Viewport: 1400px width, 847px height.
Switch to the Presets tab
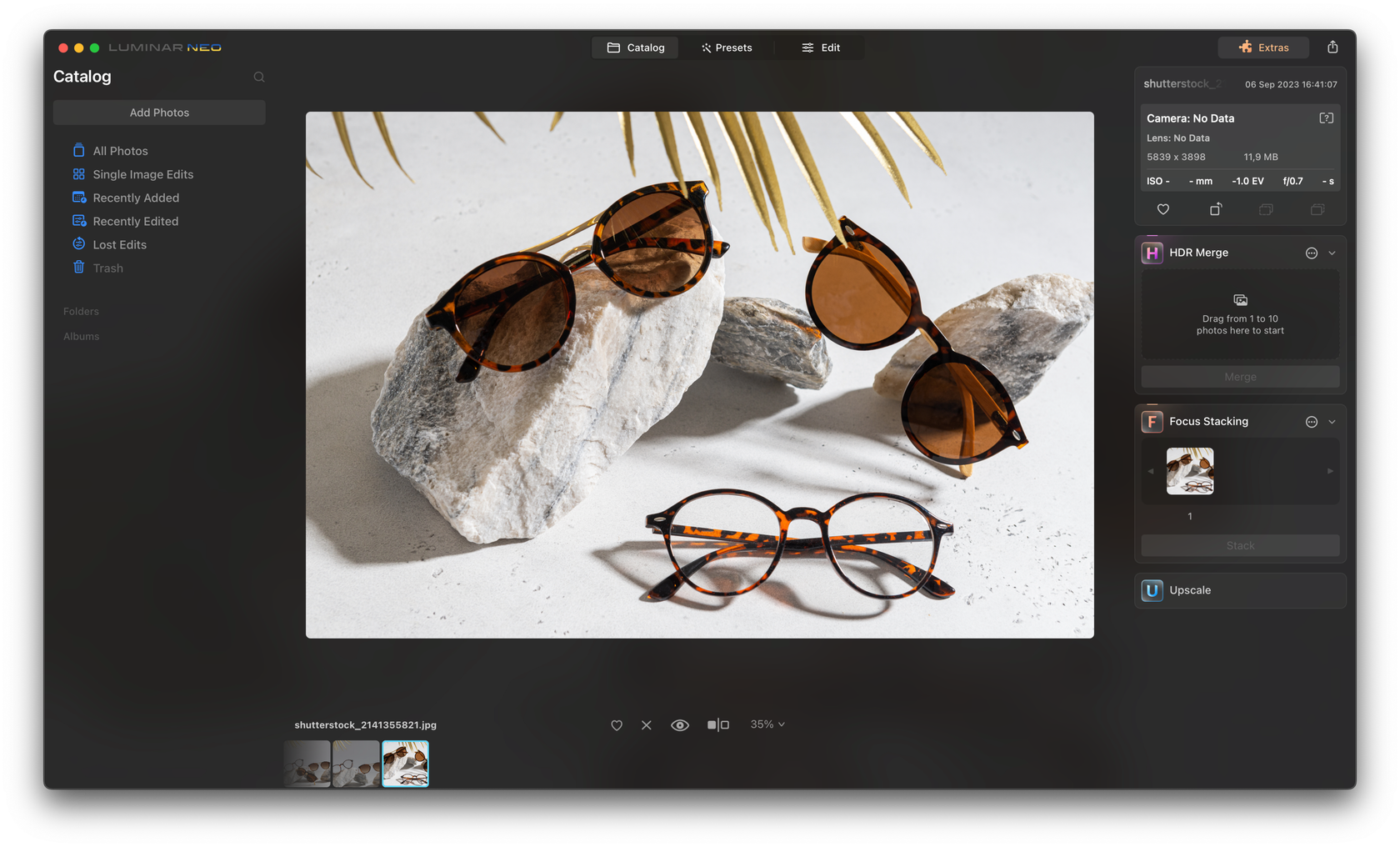click(727, 48)
